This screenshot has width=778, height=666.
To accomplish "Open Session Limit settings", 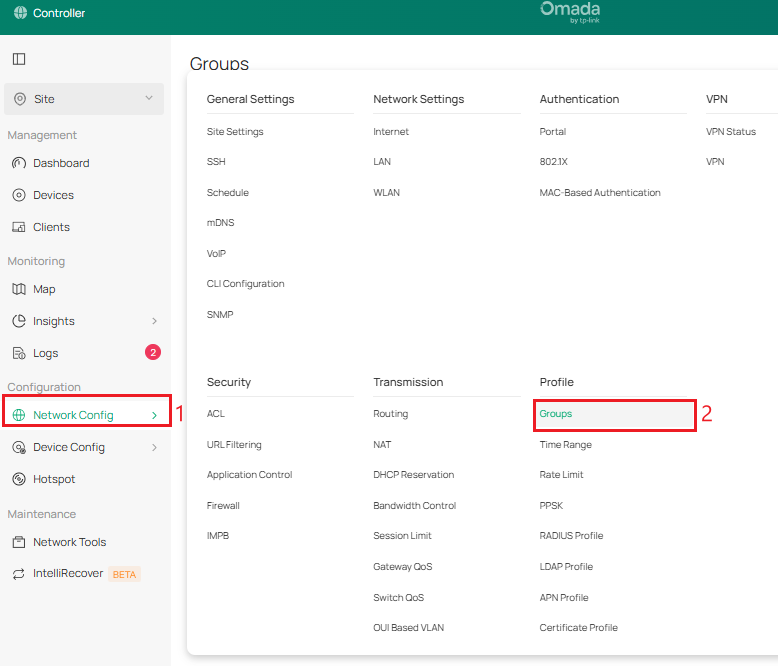I will [402, 535].
